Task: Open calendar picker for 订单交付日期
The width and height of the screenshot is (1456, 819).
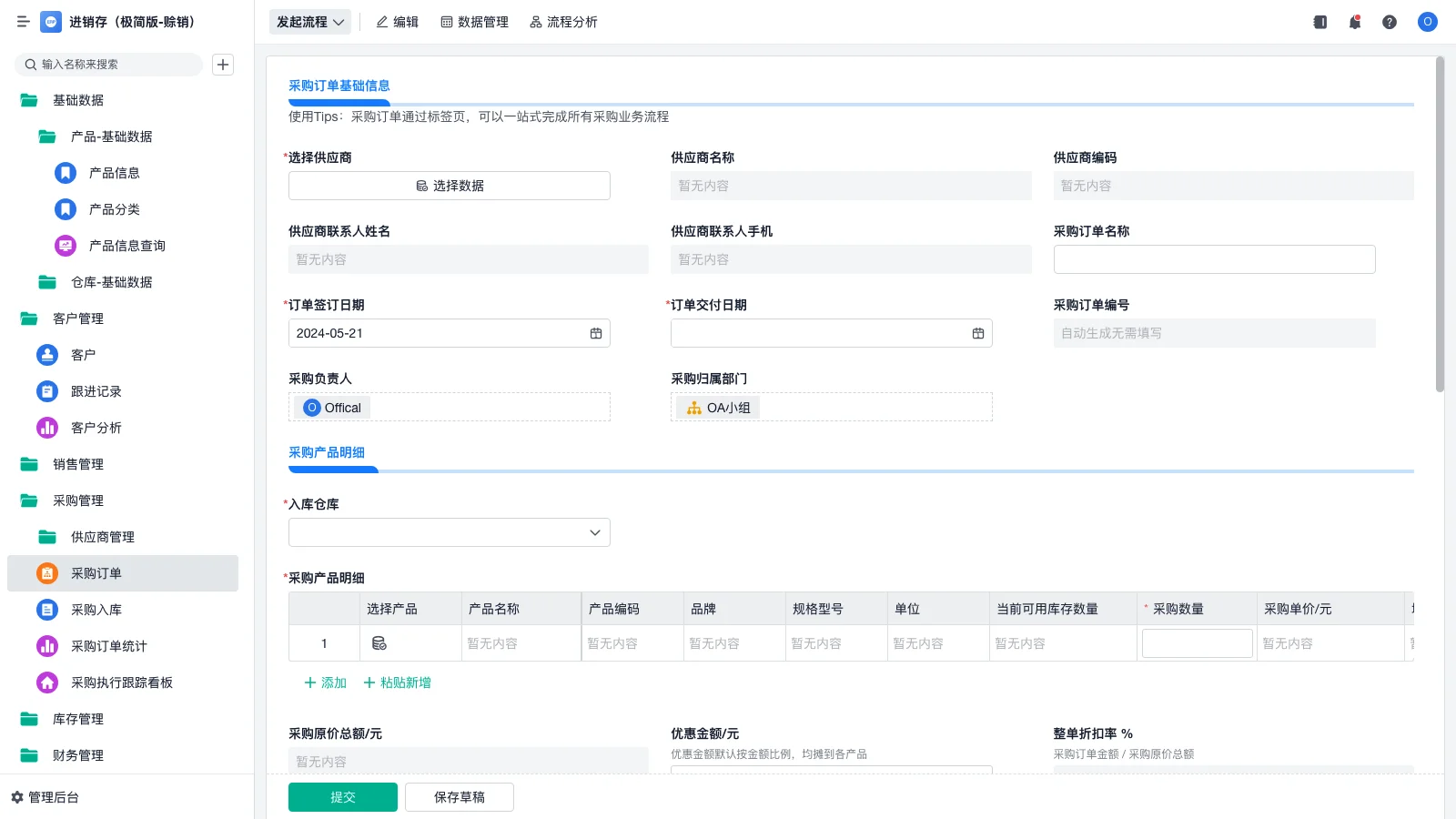Action: (978, 333)
